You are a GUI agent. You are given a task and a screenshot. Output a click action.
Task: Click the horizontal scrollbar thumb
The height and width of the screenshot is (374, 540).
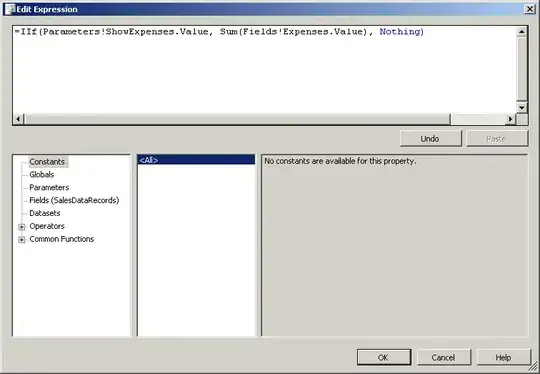coord(237,119)
